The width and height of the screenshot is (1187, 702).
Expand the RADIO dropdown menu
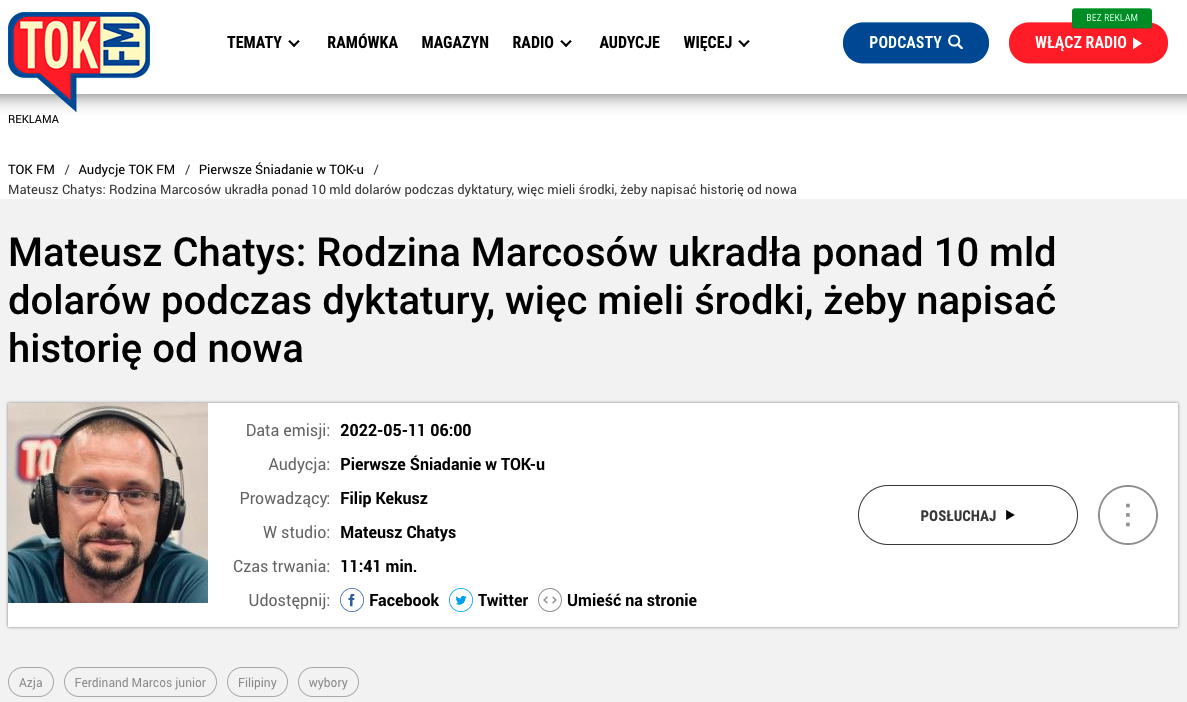[542, 42]
